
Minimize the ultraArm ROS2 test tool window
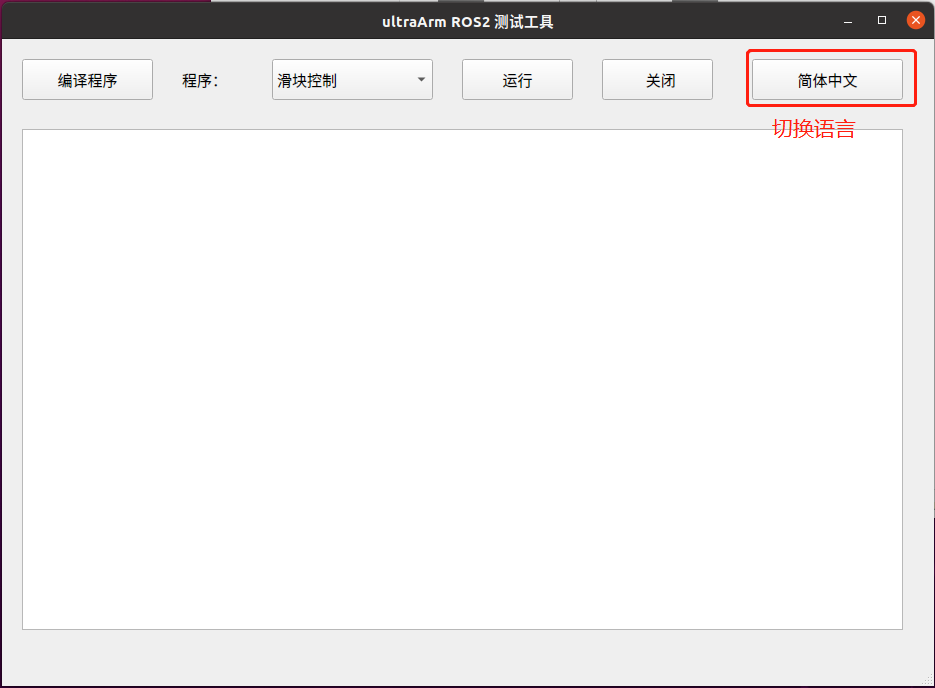pos(848,21)
